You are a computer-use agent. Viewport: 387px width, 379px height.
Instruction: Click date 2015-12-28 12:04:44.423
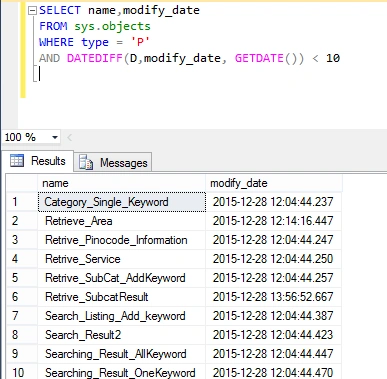click(274, 335)
